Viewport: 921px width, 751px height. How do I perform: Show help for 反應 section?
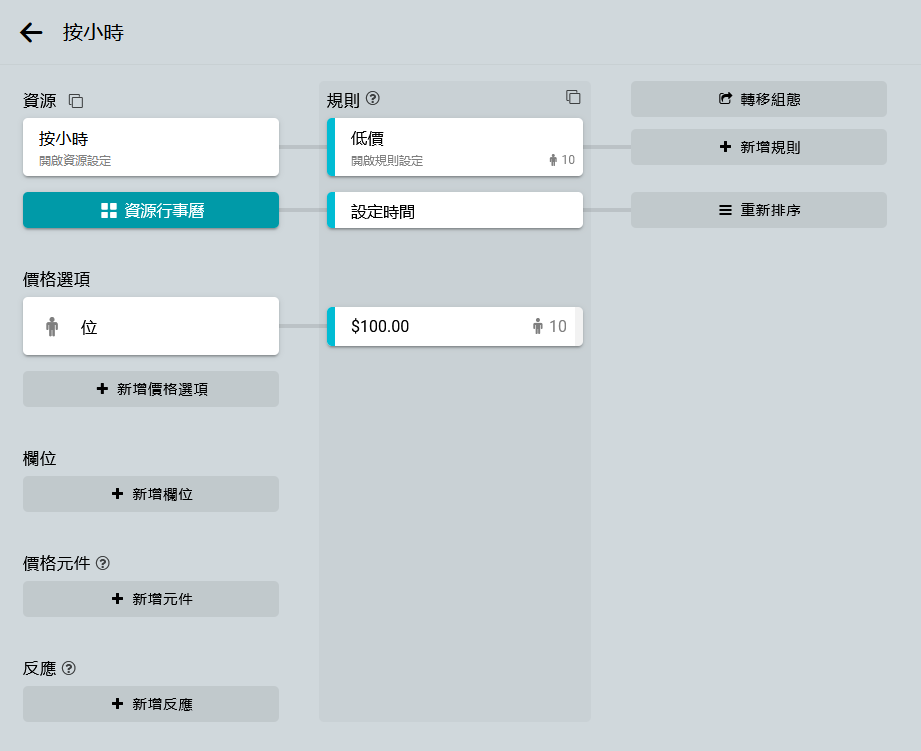click(69, 668)
